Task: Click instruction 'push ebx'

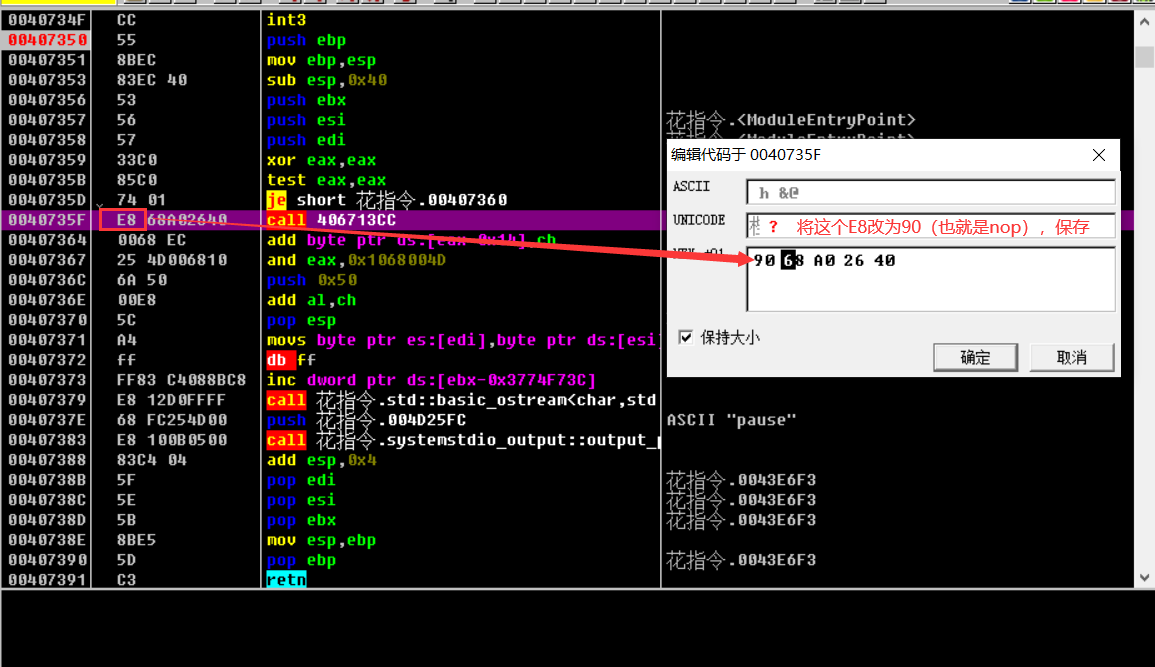Action: point(306,99)
